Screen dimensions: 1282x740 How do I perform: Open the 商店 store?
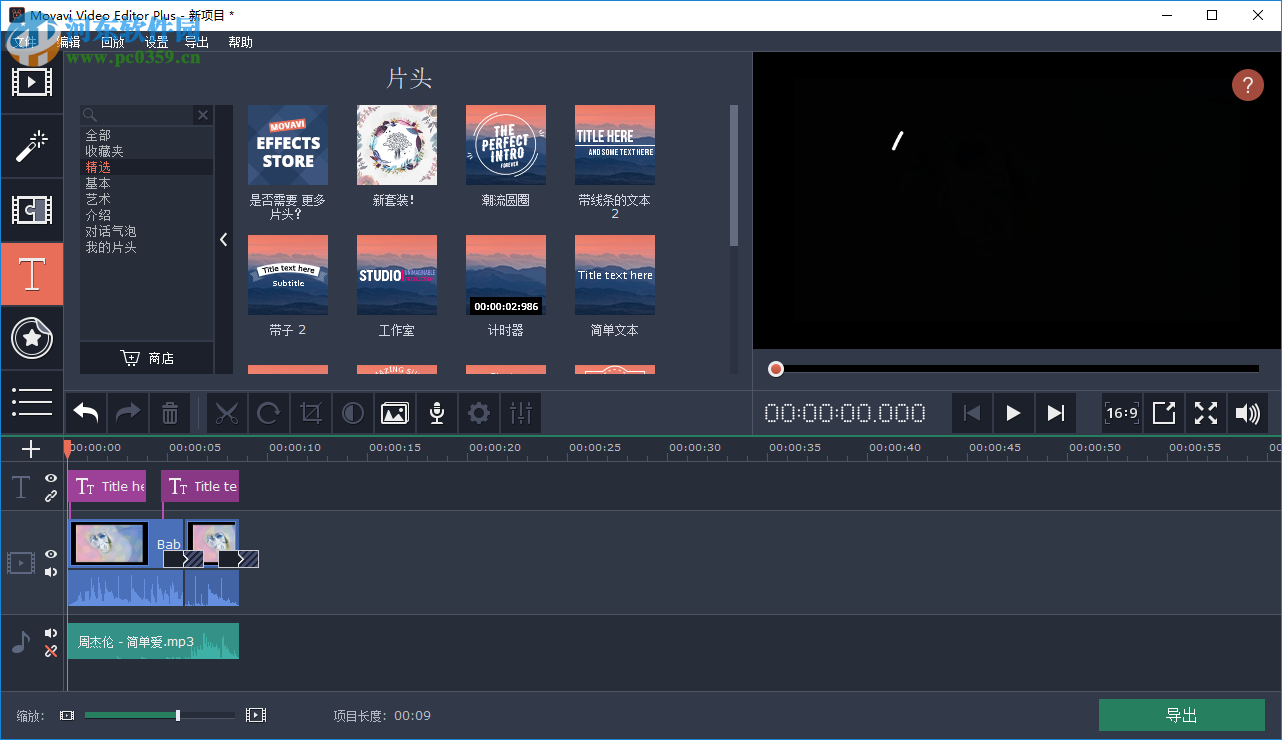point(146,358)
